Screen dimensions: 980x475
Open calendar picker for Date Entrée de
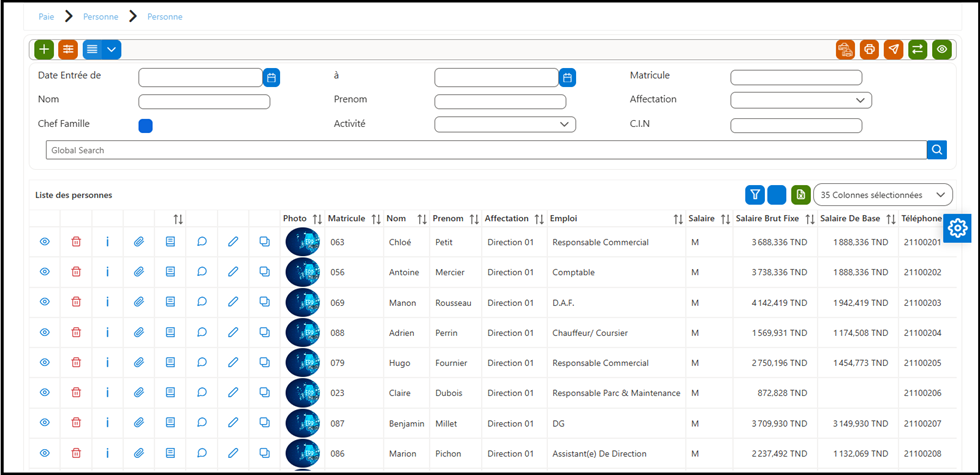(x=271, y=78)
